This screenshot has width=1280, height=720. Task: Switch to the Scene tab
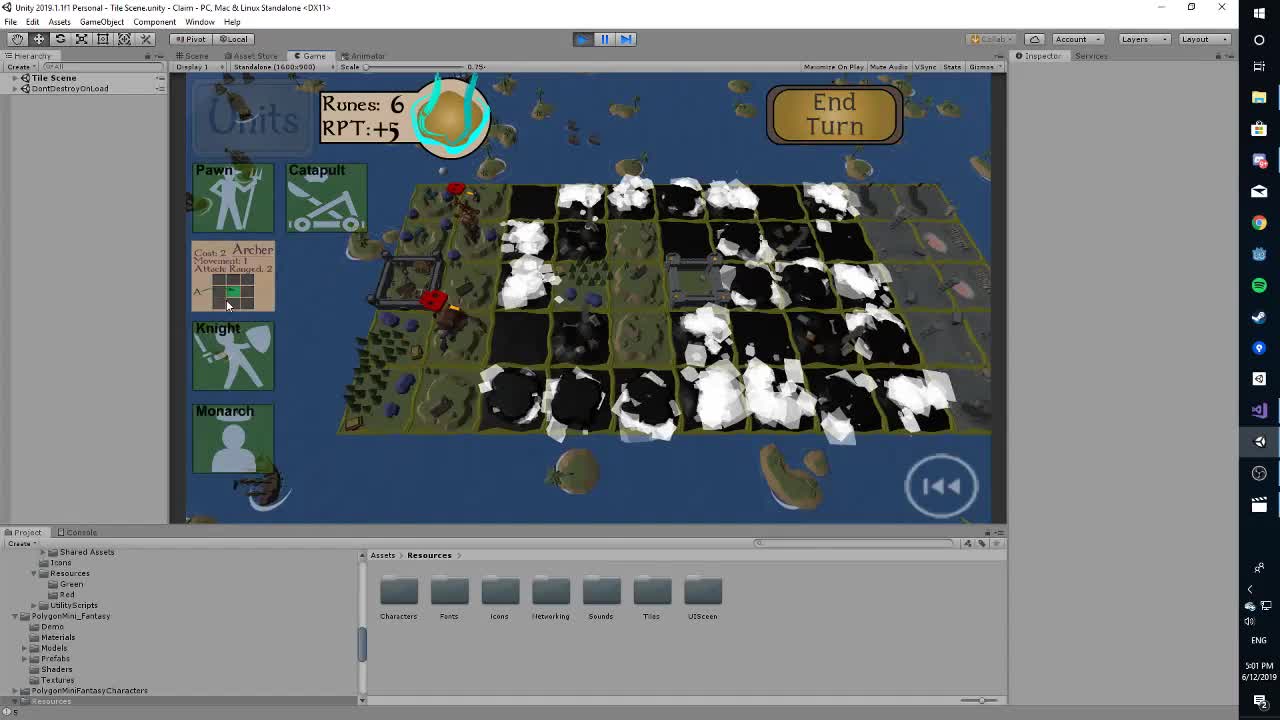tap(193, 56)
